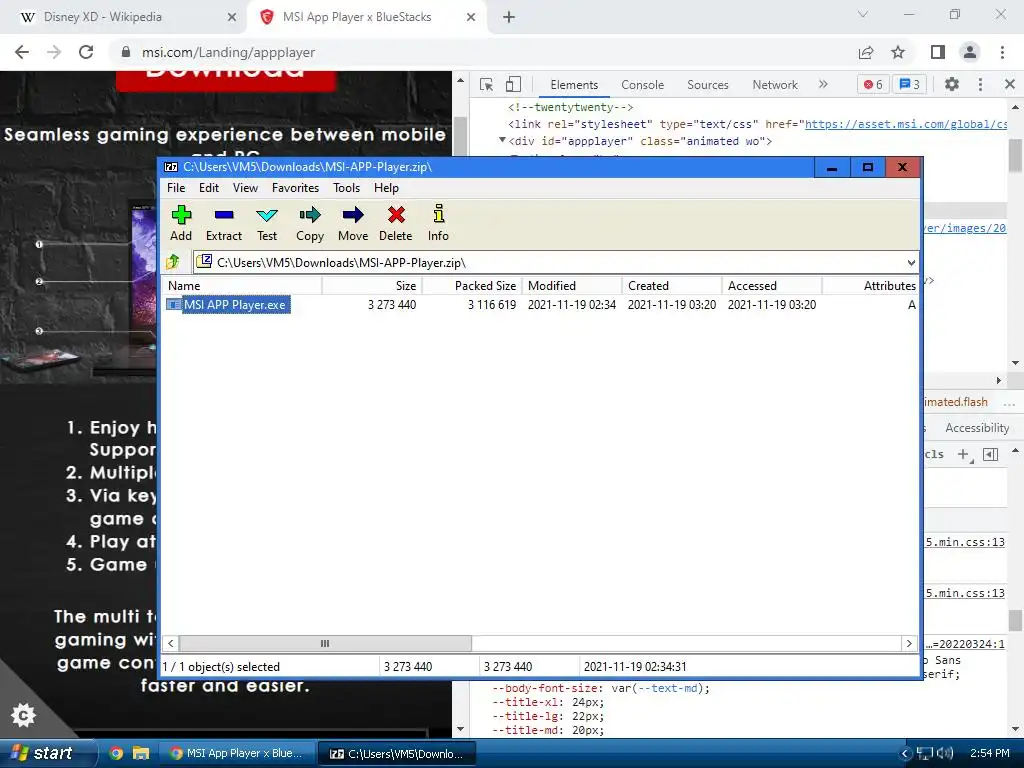Open DevTools customize three-dot menu

coord(980,84)
